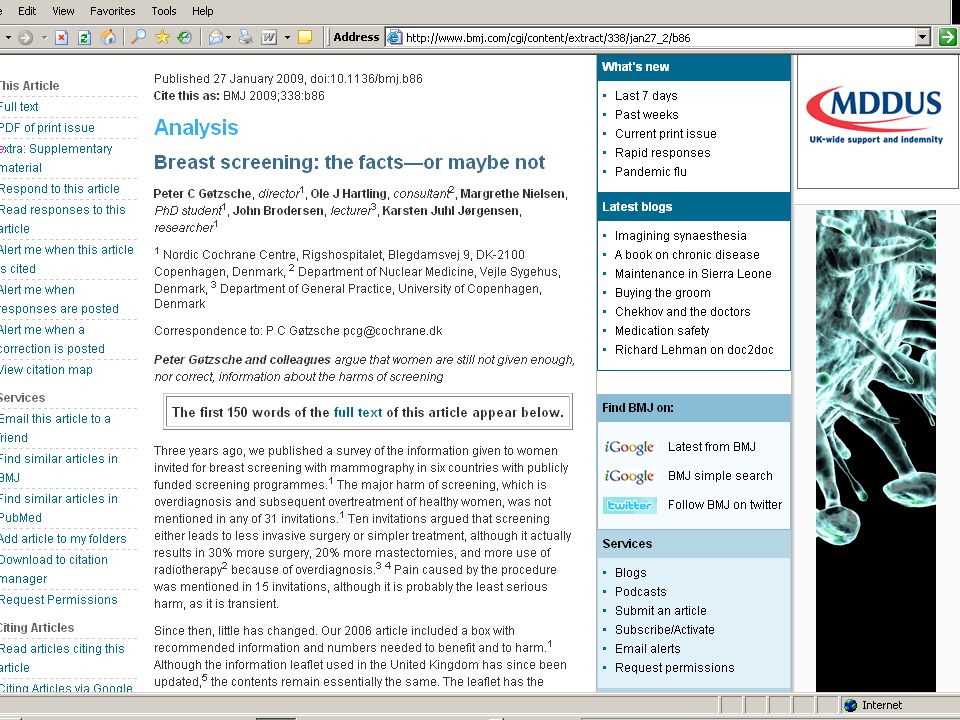This screenshot has width=960, height=720.
Task: Click the MDDUS advertisement banner
Action: pos(877,122)
